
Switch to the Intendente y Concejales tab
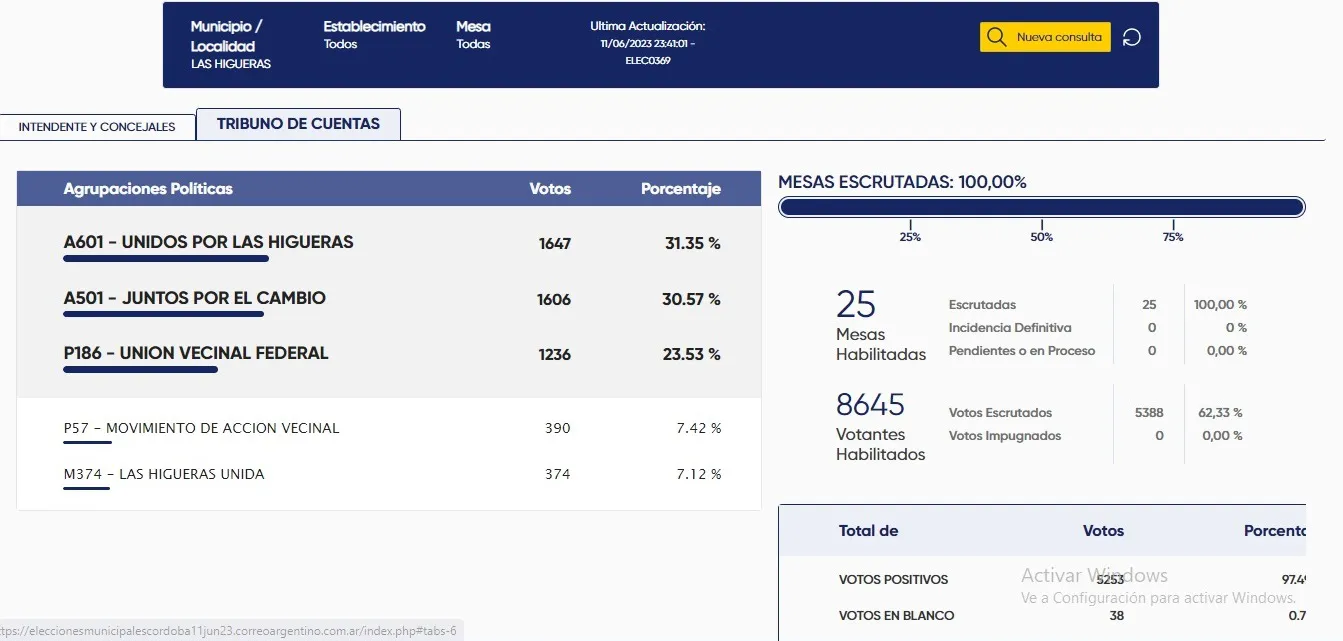click(x=97, y=127)
